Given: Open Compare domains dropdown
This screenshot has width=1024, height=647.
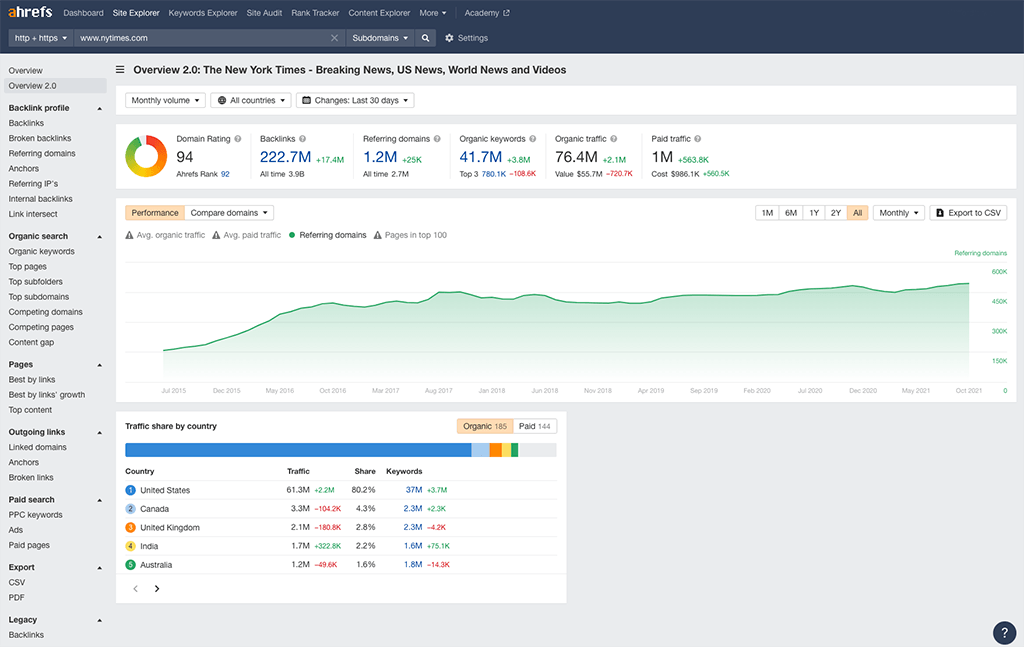Looking at the screenshot, I should pos(229,213).
